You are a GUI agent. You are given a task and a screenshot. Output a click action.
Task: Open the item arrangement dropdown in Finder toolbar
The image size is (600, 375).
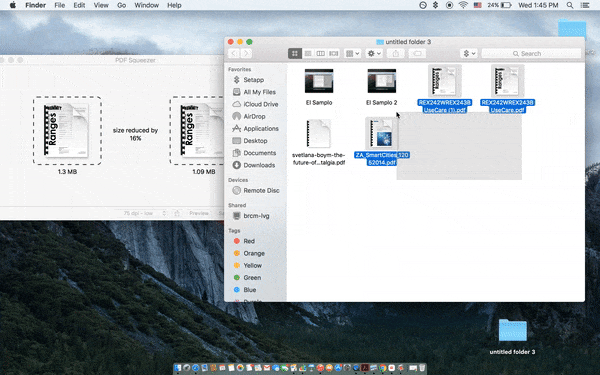click(x=352, y=54)
